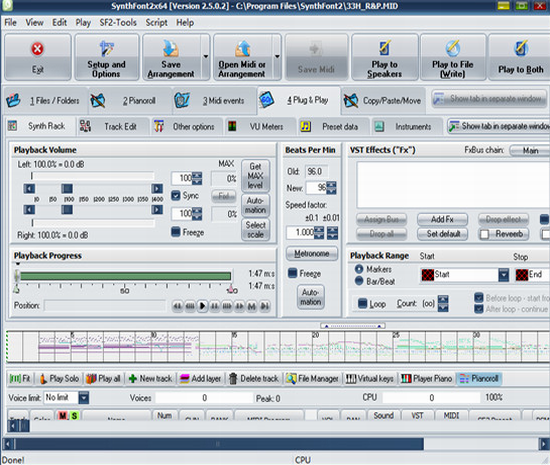
Task: Adjust right volume spinner arrows
Action: 197,214
